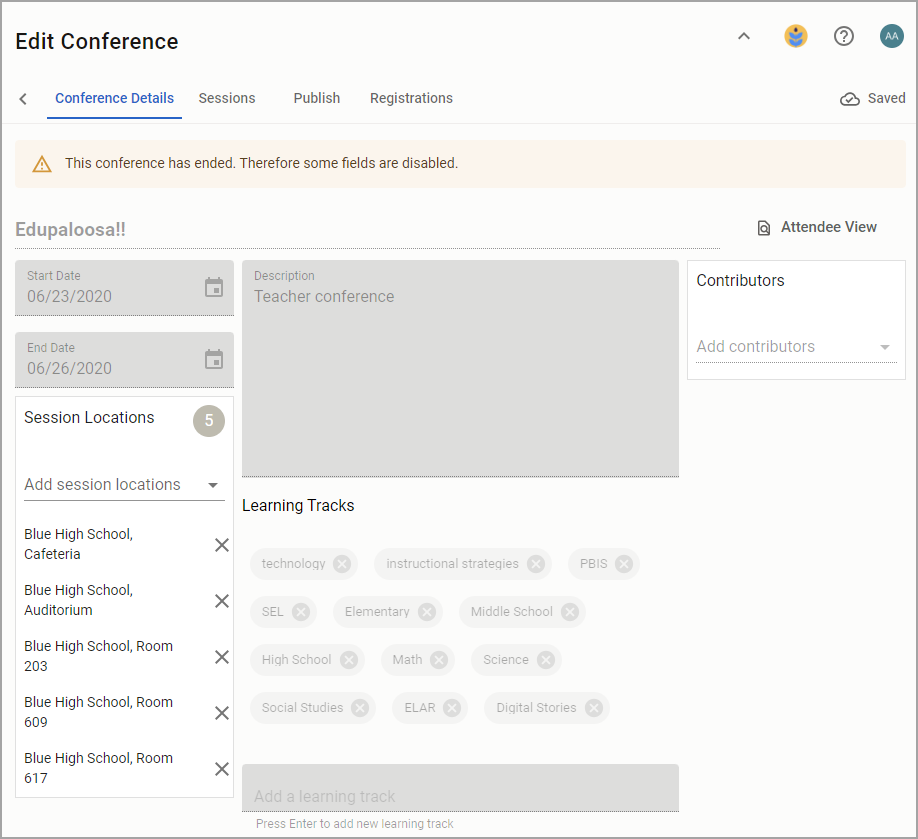This screenshot has width=918, height=839.
Task: Click the Add a learning track field
Action: click(460, 788)
